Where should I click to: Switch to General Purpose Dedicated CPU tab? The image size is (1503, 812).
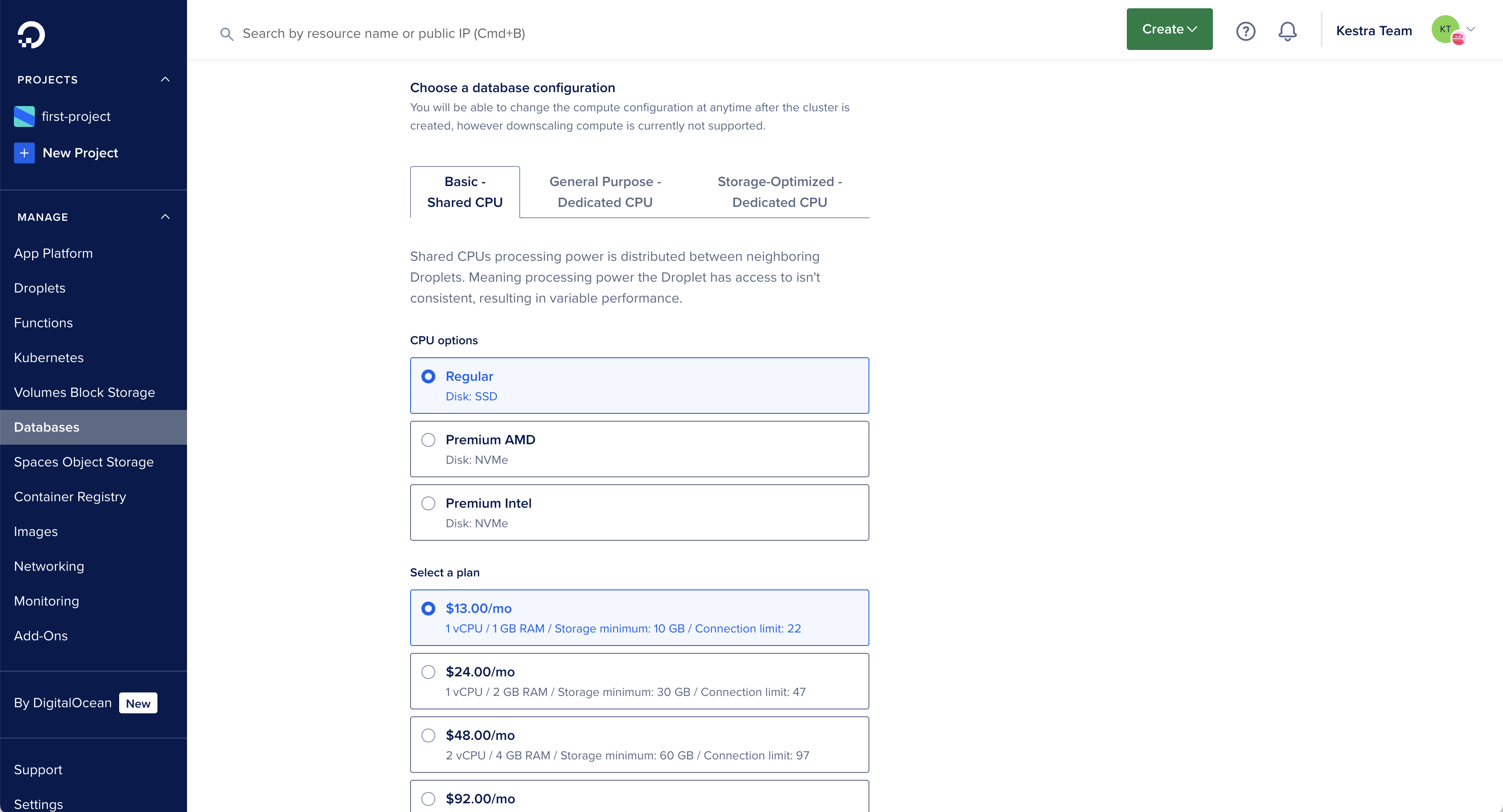[605, 192]
